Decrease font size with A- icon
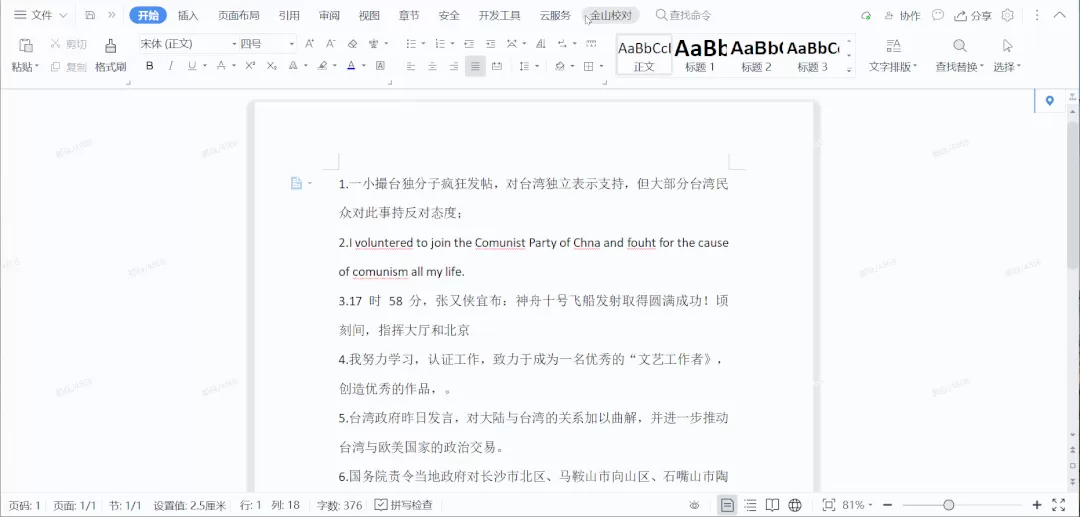Image resolution: width=1080 pixels, height=517 pixels. tap(330, 44)
